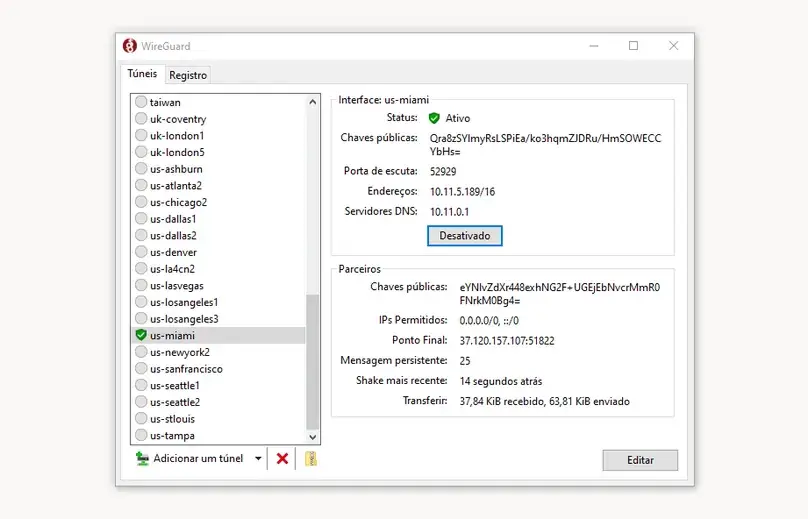Click the peer public key starting eYNlvZd
Viewport: 808px width, 519px height.
click(x=560, y=294)
